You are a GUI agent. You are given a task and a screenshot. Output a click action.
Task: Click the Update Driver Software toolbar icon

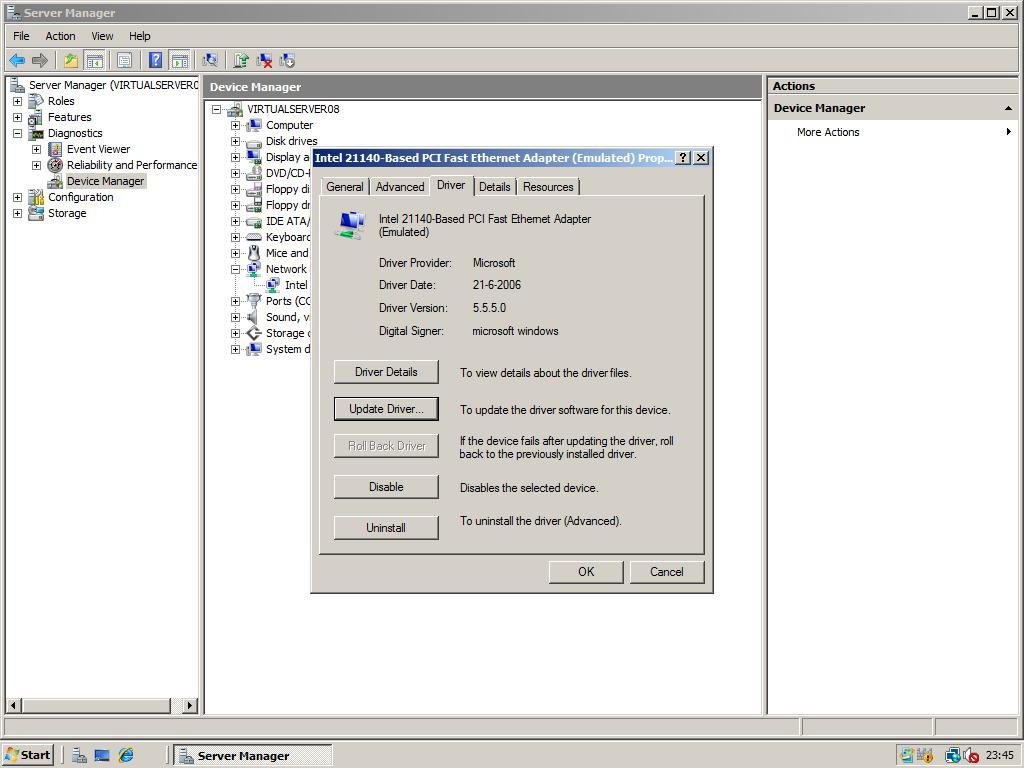241,61
